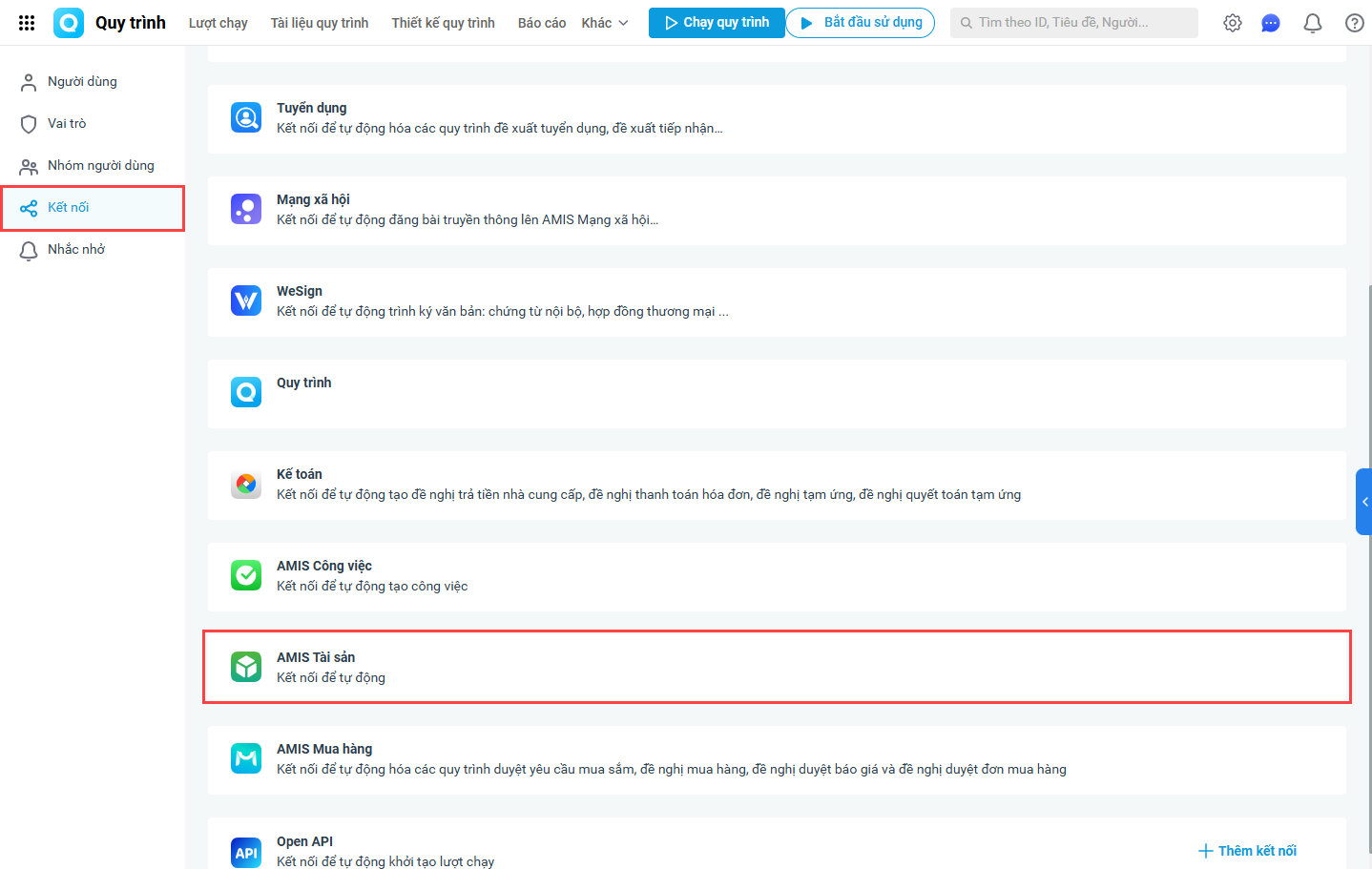Image resolution: width=1372 pixels, height=869 pixels.
Task: Click the Bắt đầu sử dụng button
Action: tap(861, 23)
